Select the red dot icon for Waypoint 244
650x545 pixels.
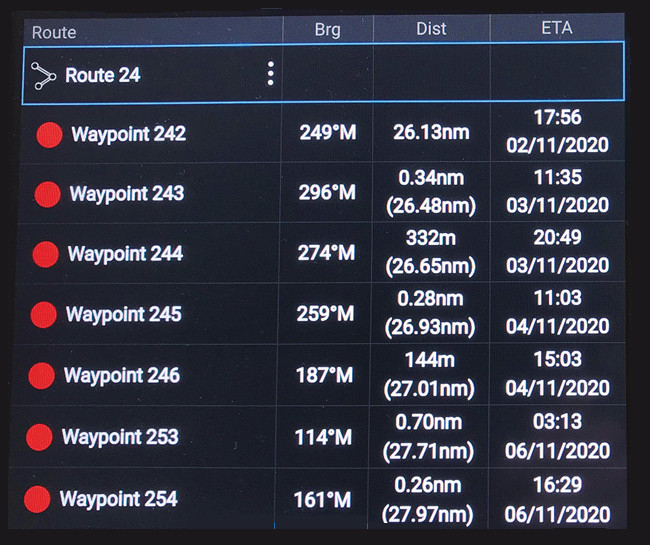pos(46,254)
